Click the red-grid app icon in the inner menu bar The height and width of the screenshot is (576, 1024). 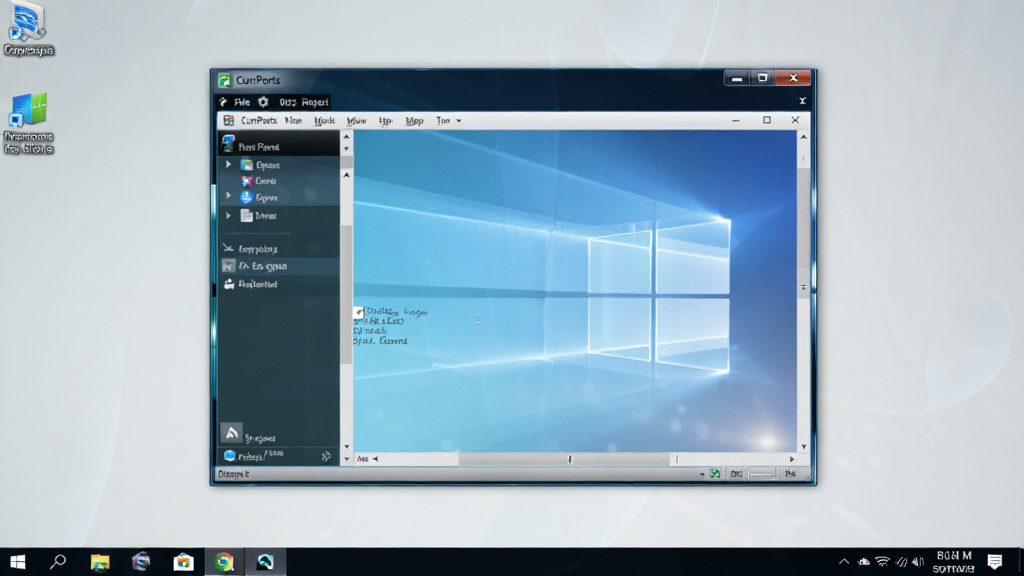tap(229, 120)
